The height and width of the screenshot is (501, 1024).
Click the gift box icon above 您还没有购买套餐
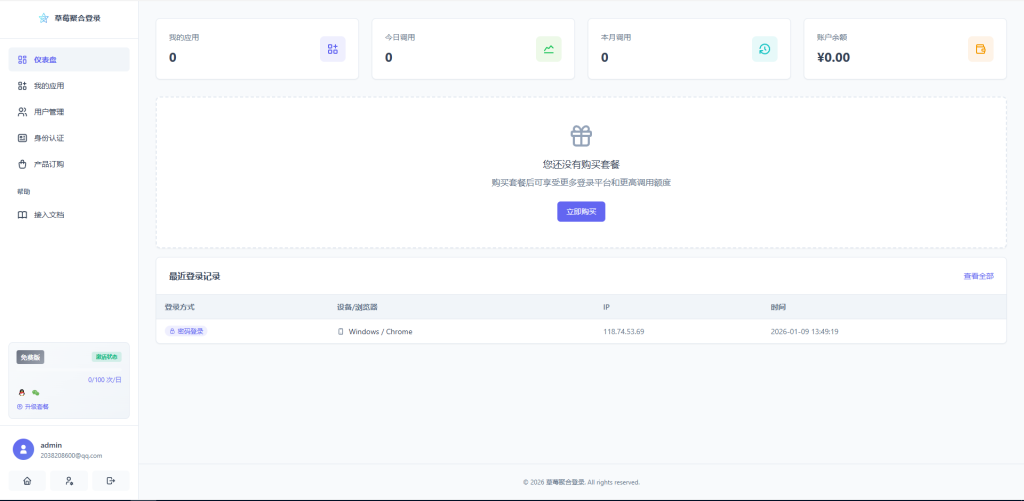coord(581,136)
